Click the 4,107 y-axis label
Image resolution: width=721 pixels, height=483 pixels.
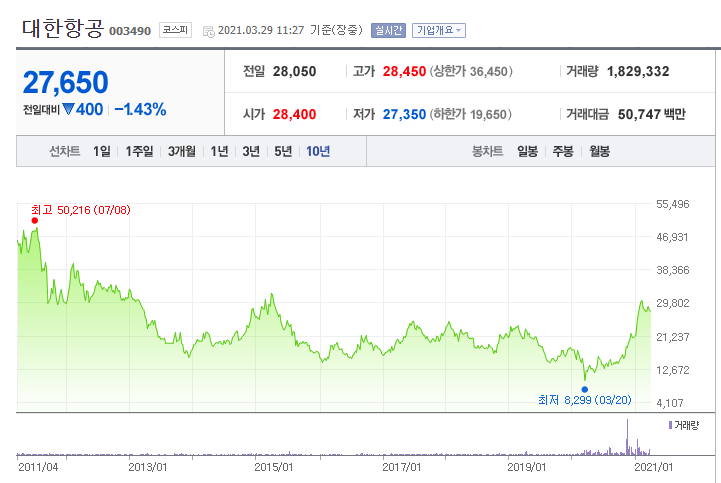tap(670, 403)
